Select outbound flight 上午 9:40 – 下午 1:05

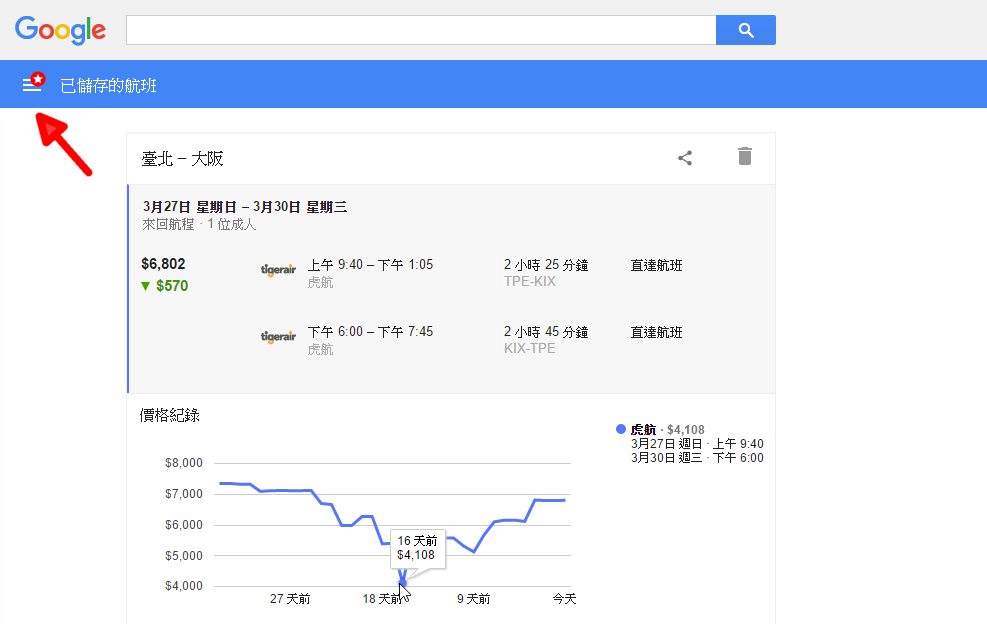(370, 265)
